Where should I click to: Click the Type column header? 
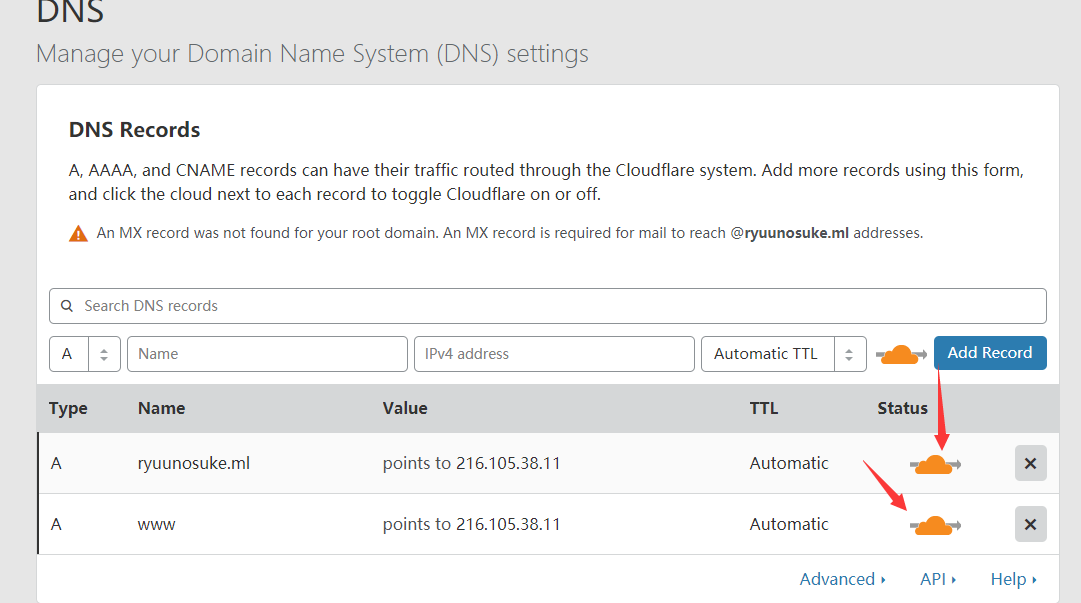coord(68,409)
